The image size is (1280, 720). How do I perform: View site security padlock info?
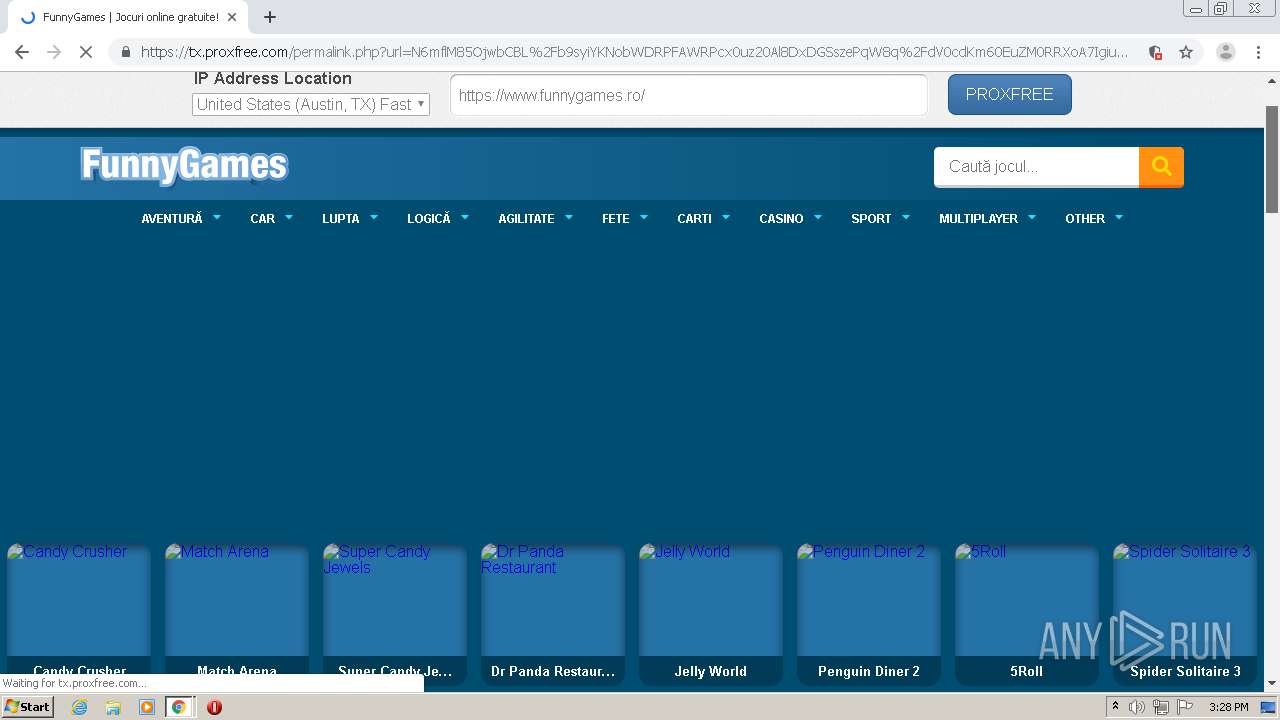pyautogui.click(x=125, y=52)
